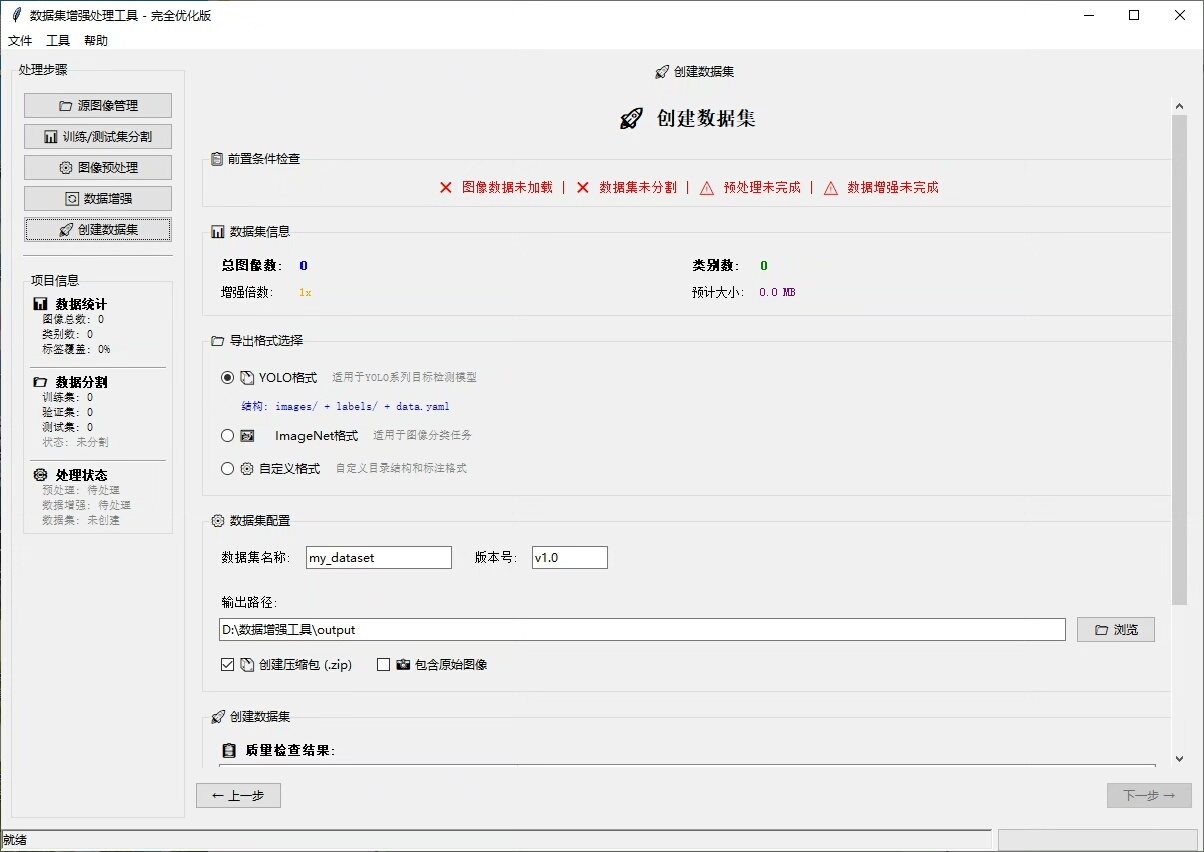Screen dimensions: 1204x852
Task: Click the ← 上一步 button
Action: 238,796
